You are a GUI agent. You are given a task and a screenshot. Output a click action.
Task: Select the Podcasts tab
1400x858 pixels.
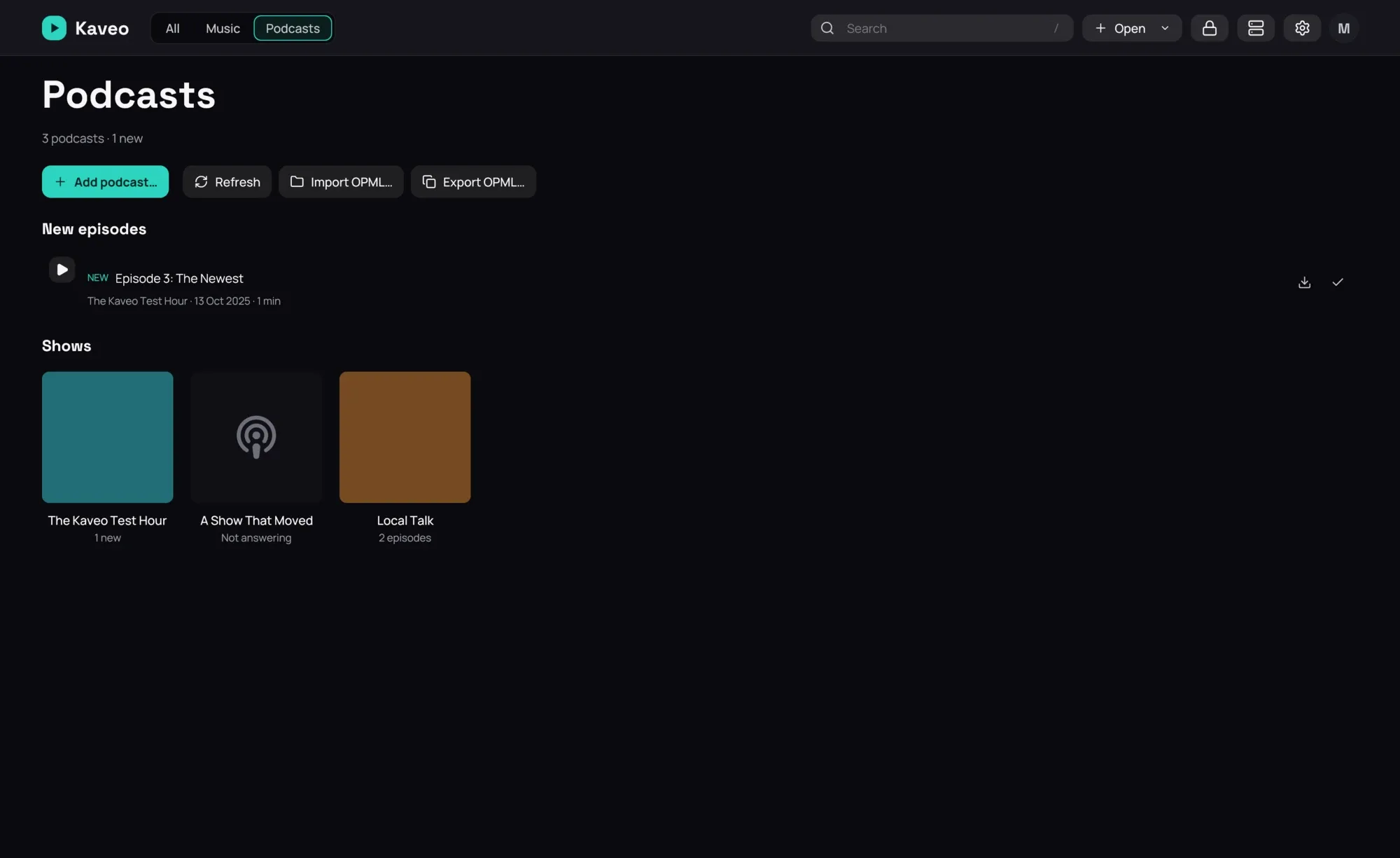pos(293,28)
